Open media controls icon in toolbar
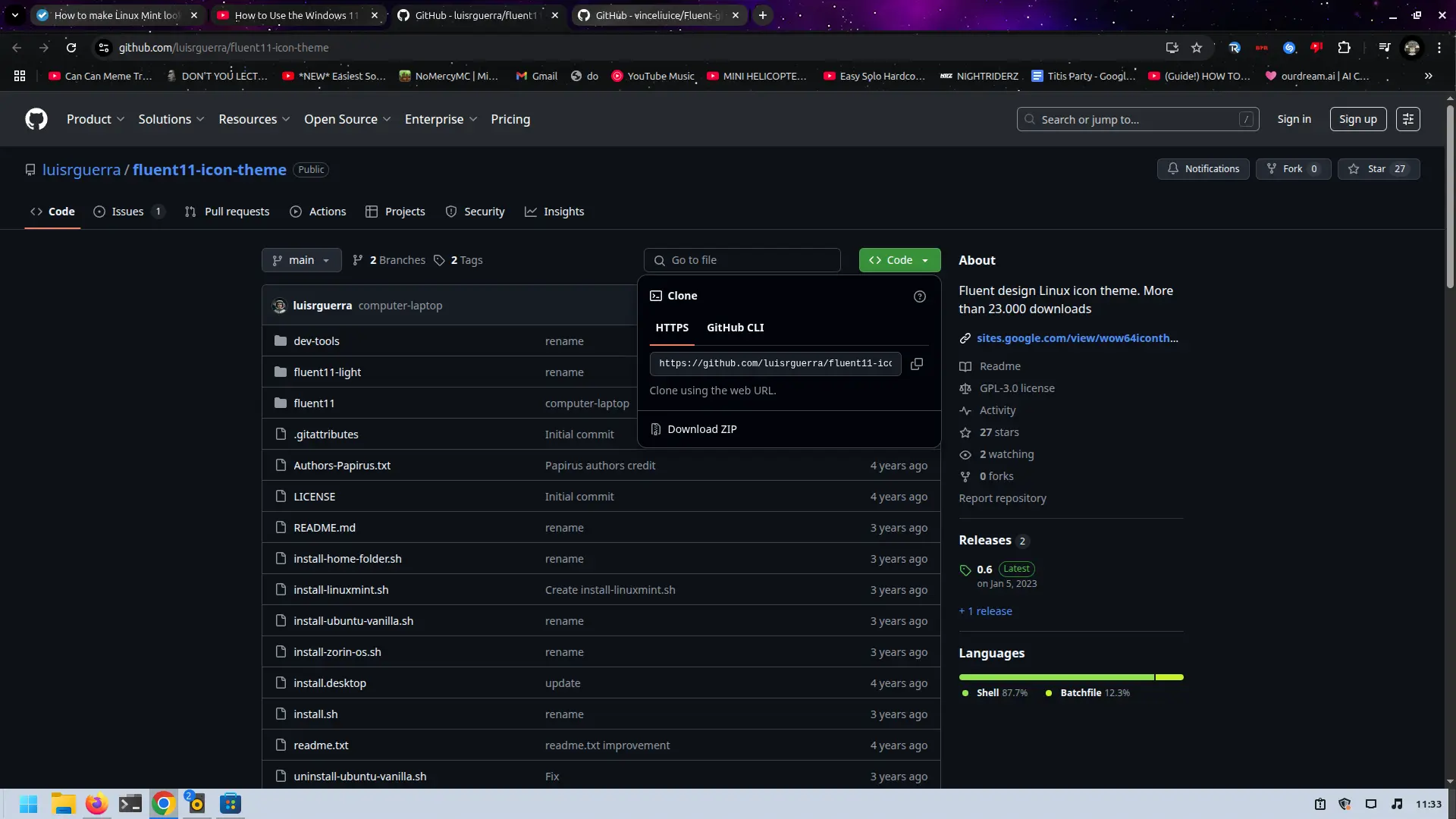Image resolution: width=1456 pixels, height=819 pixels. point(1385,48)
